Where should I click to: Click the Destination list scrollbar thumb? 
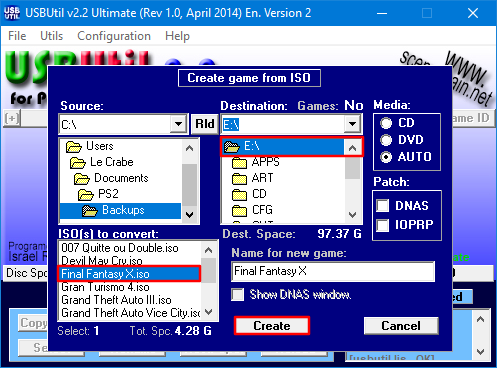352,167
